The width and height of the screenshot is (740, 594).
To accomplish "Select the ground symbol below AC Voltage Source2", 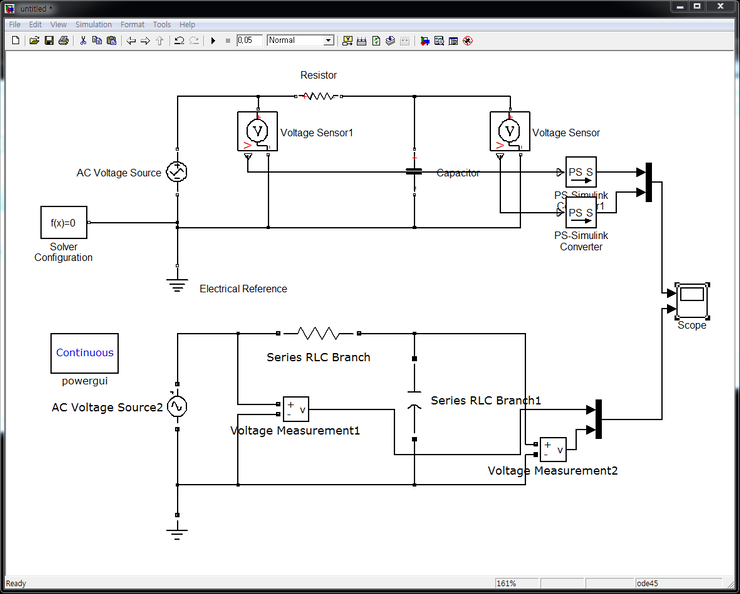I will click(177, 534).
